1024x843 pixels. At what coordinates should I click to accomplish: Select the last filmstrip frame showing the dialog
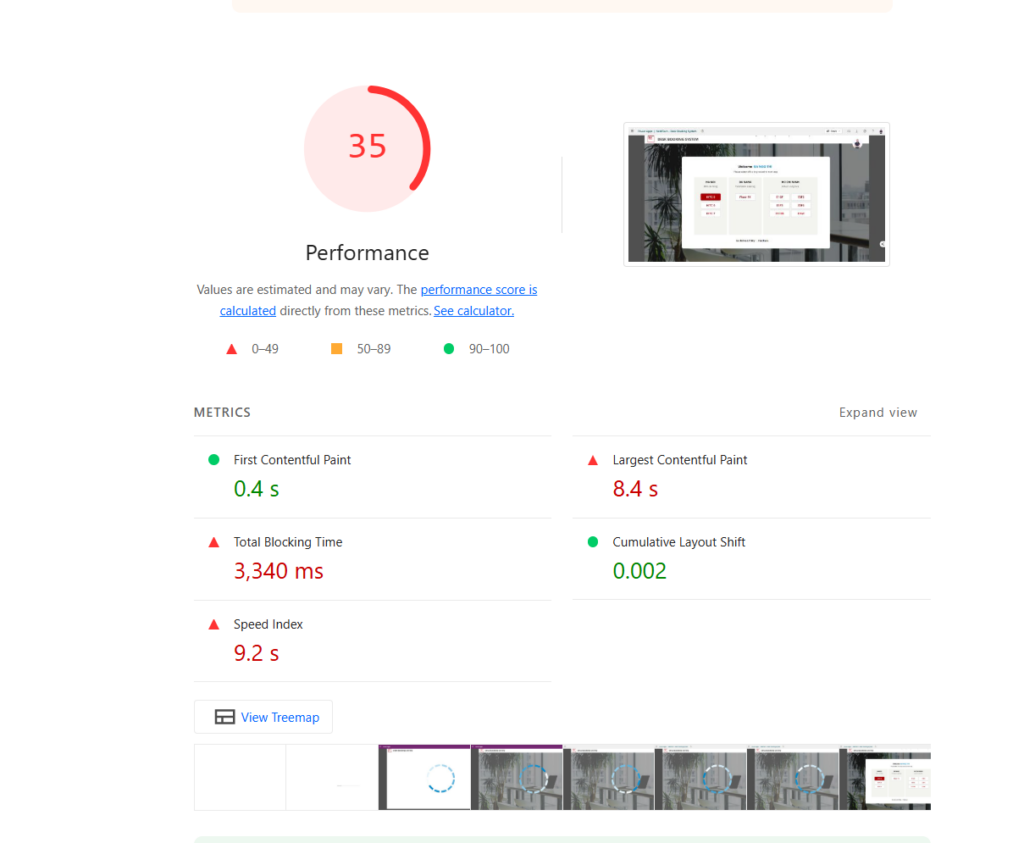pyautogui.click(x=889, y=777)
